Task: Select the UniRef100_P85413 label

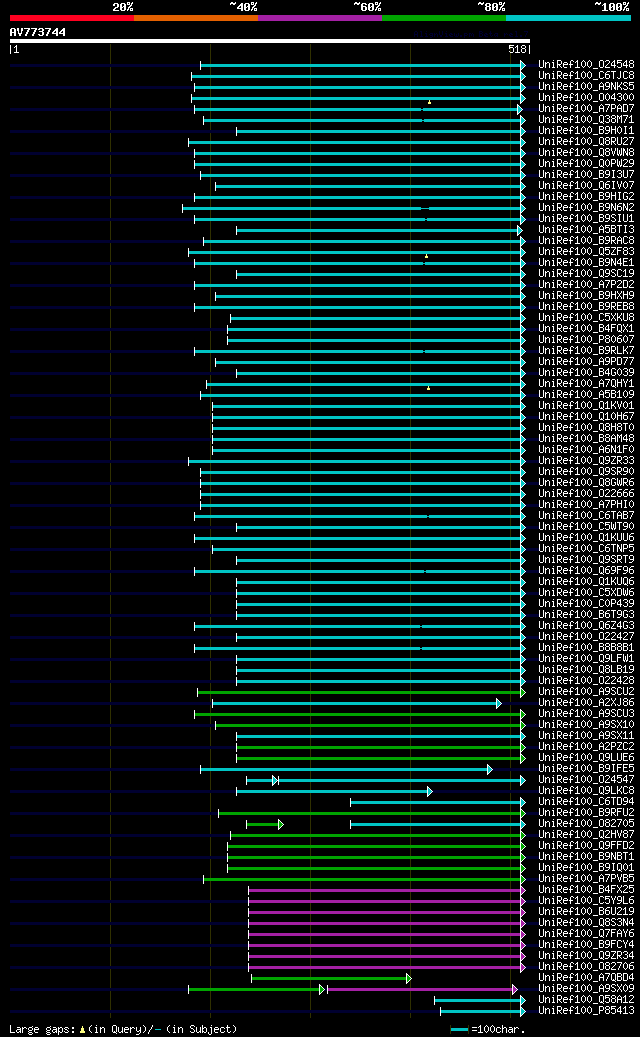Action: (586, 1011)
